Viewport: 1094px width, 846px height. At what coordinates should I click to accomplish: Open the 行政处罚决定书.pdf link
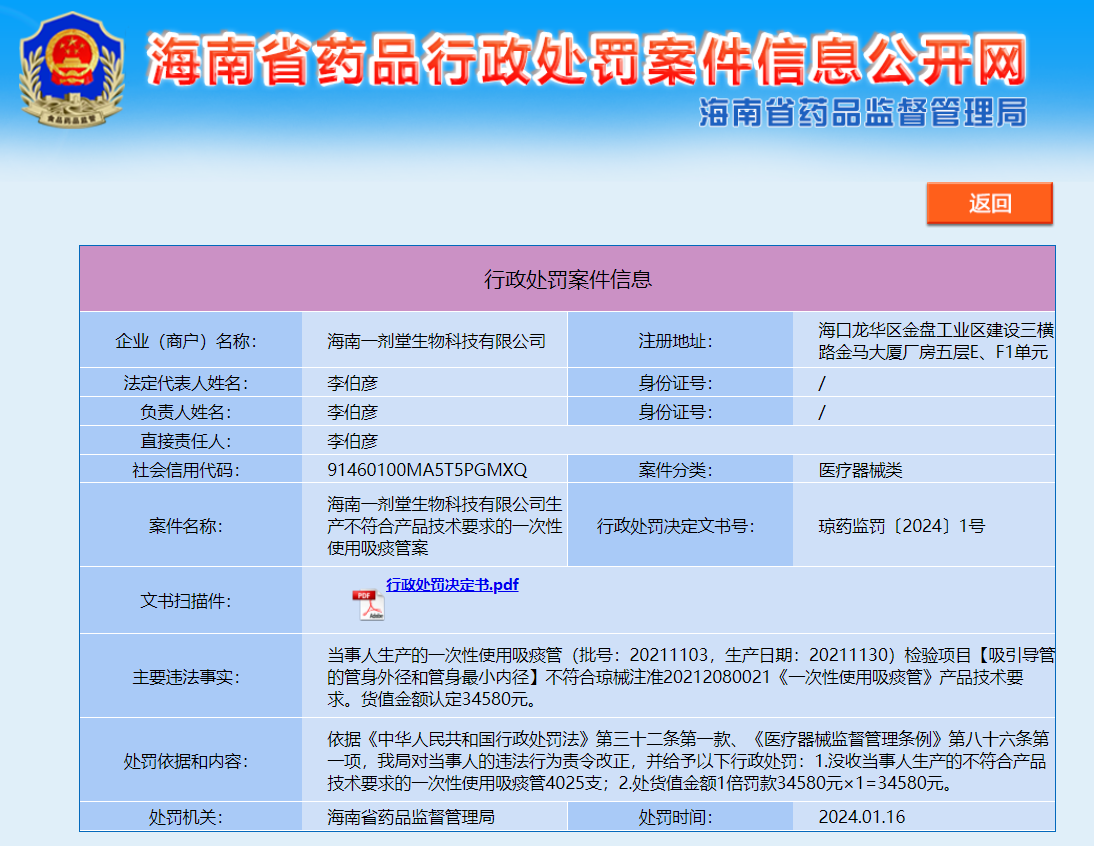(452, 584)
